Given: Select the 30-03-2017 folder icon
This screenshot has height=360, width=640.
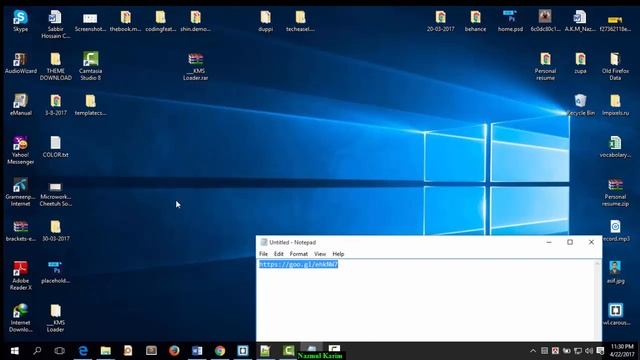Looking at the screenshot, I should pyautogui.click(x=56, y=231).
